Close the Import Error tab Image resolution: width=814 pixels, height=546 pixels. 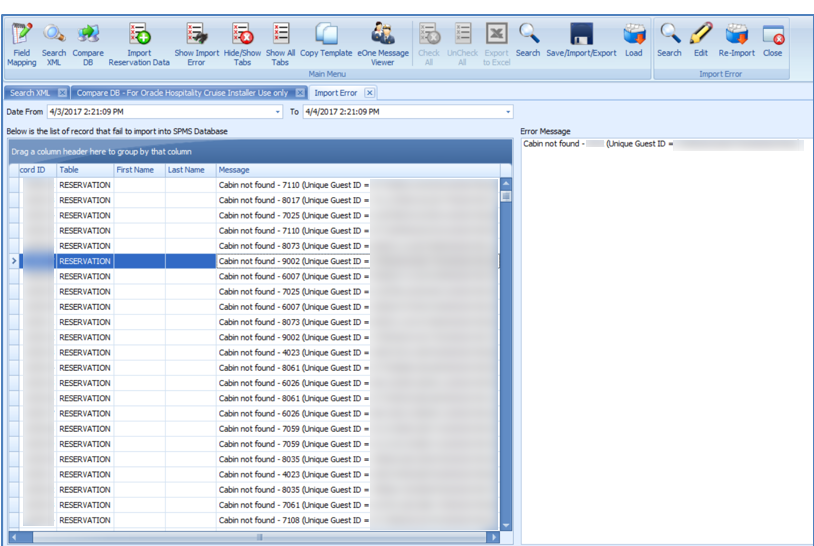pos(370,93)
